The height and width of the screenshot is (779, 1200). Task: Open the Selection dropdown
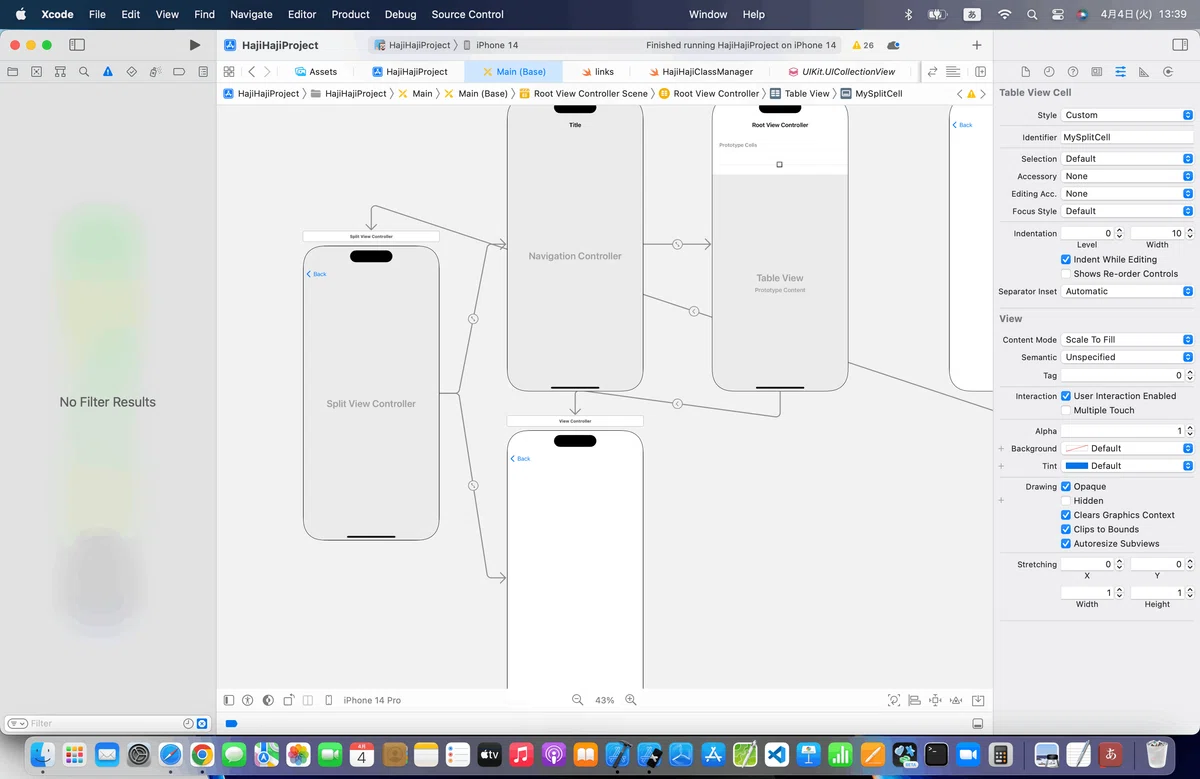pyautogui.click(x=1127, y=158)
